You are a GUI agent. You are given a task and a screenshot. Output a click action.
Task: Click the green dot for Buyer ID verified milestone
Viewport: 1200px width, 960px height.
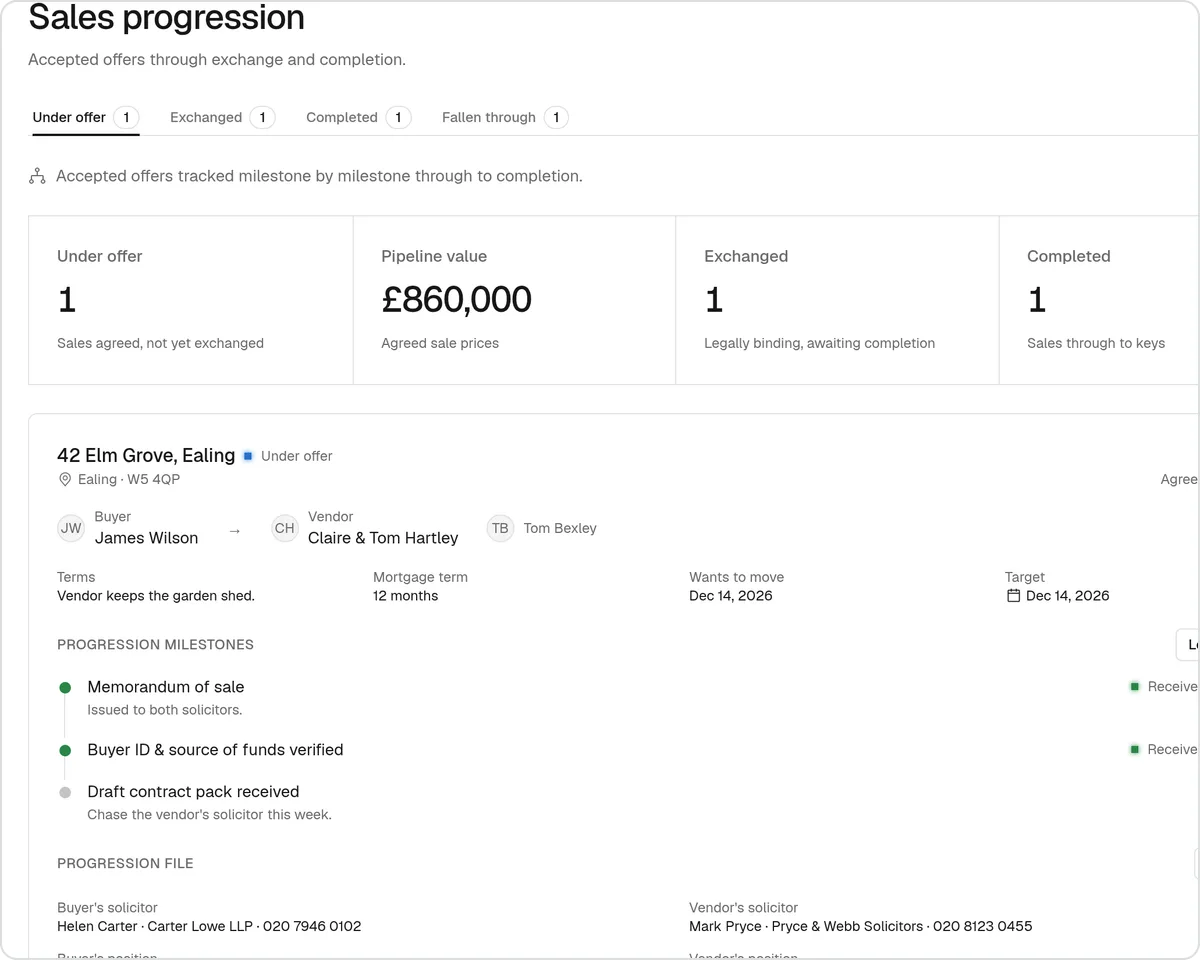65,750
